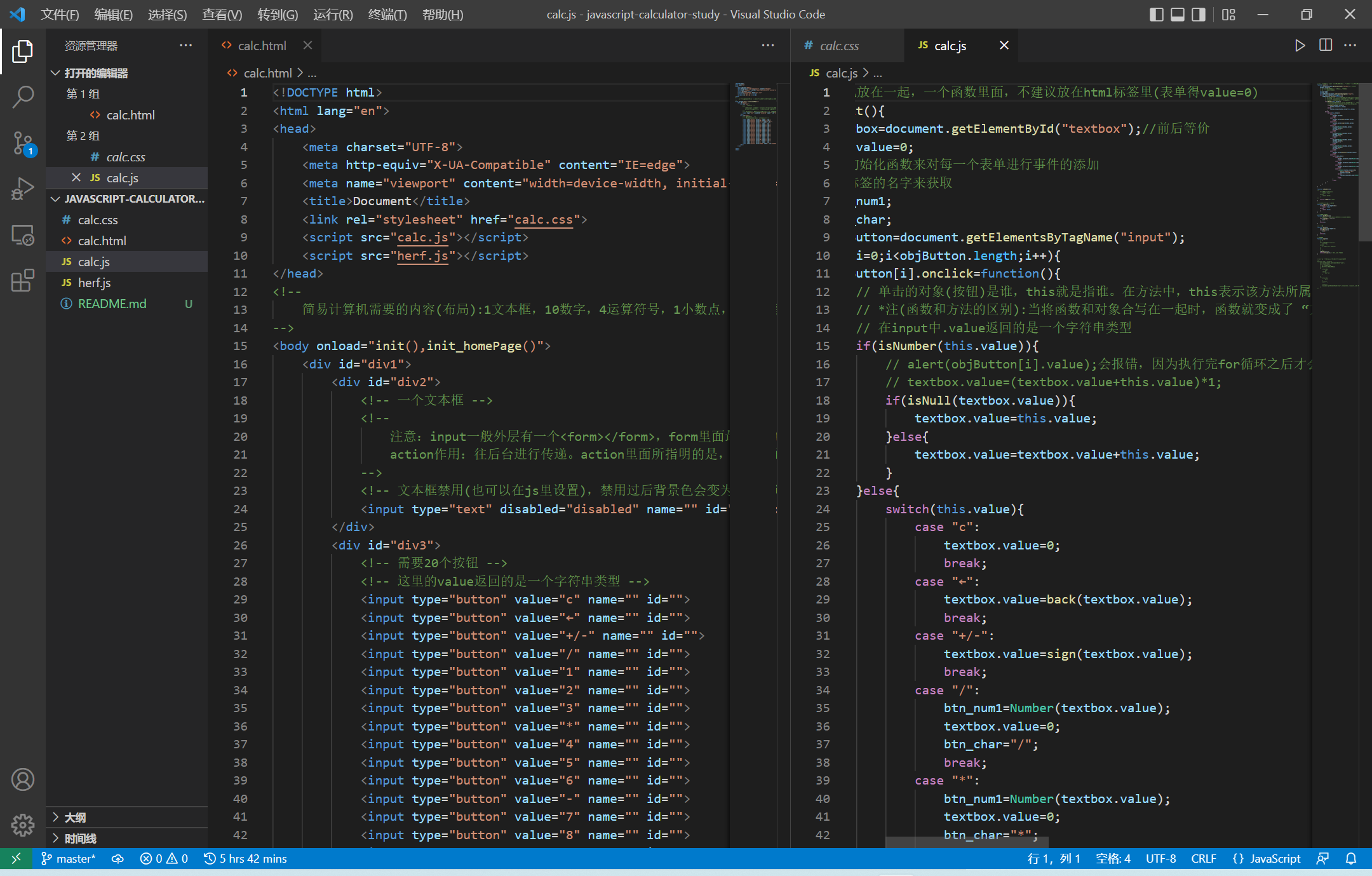The image size is (1372, 876).
Task: Click calc.js breadcrumb in right editor
Action: pyautogui.click(x=842, y=73)
